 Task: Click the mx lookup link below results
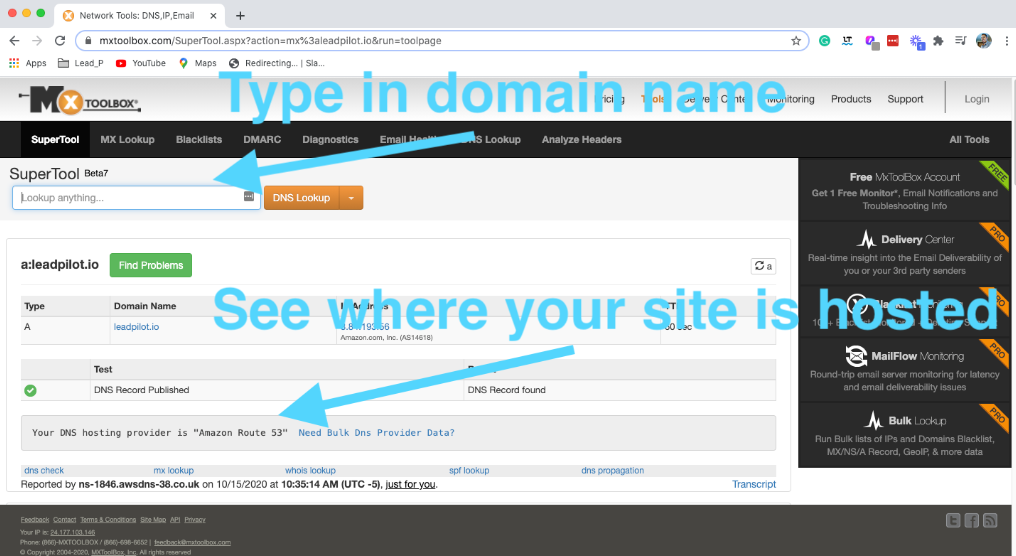coord(174,470)
